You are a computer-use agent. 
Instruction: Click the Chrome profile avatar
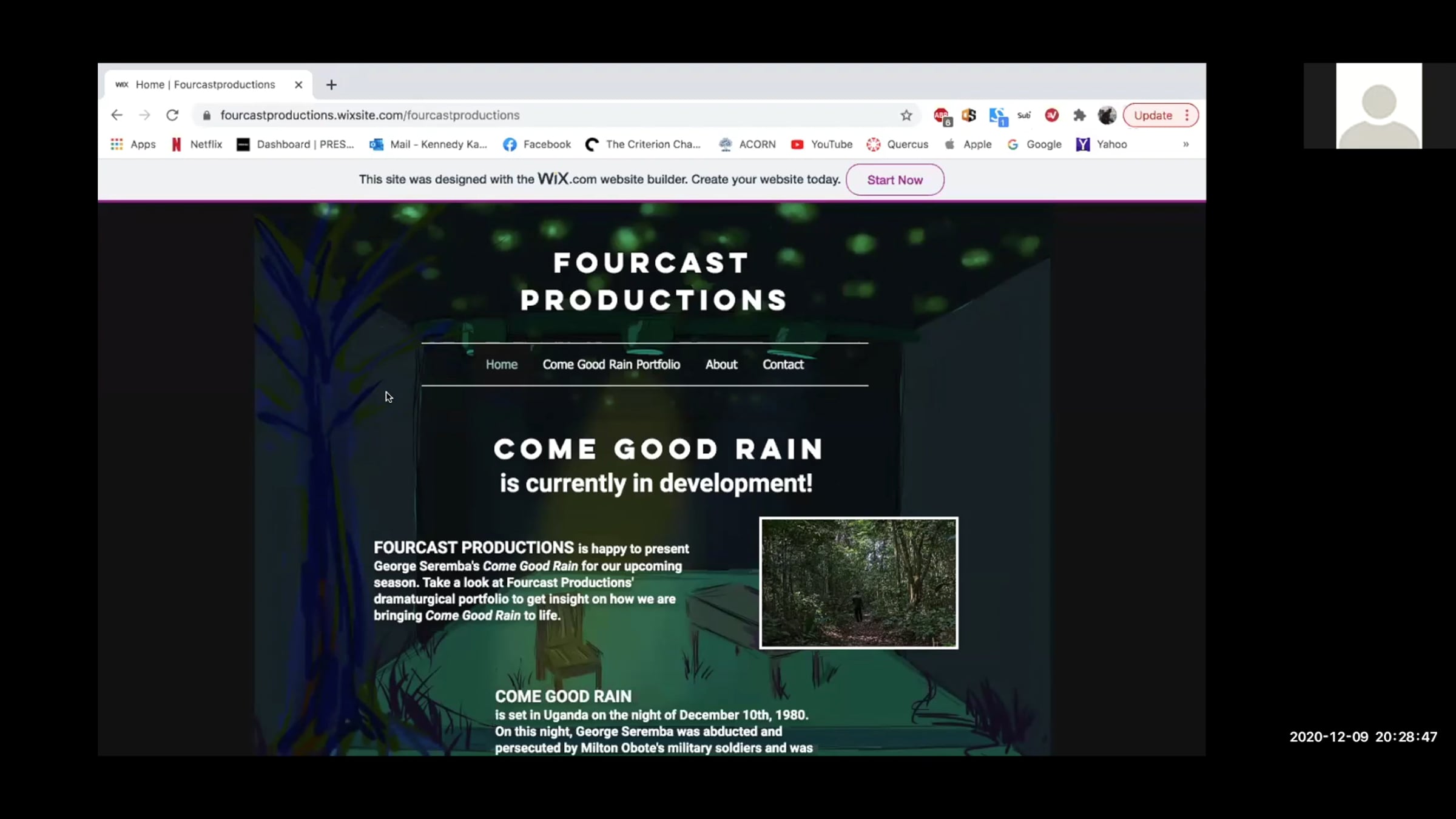point(1107,115)
